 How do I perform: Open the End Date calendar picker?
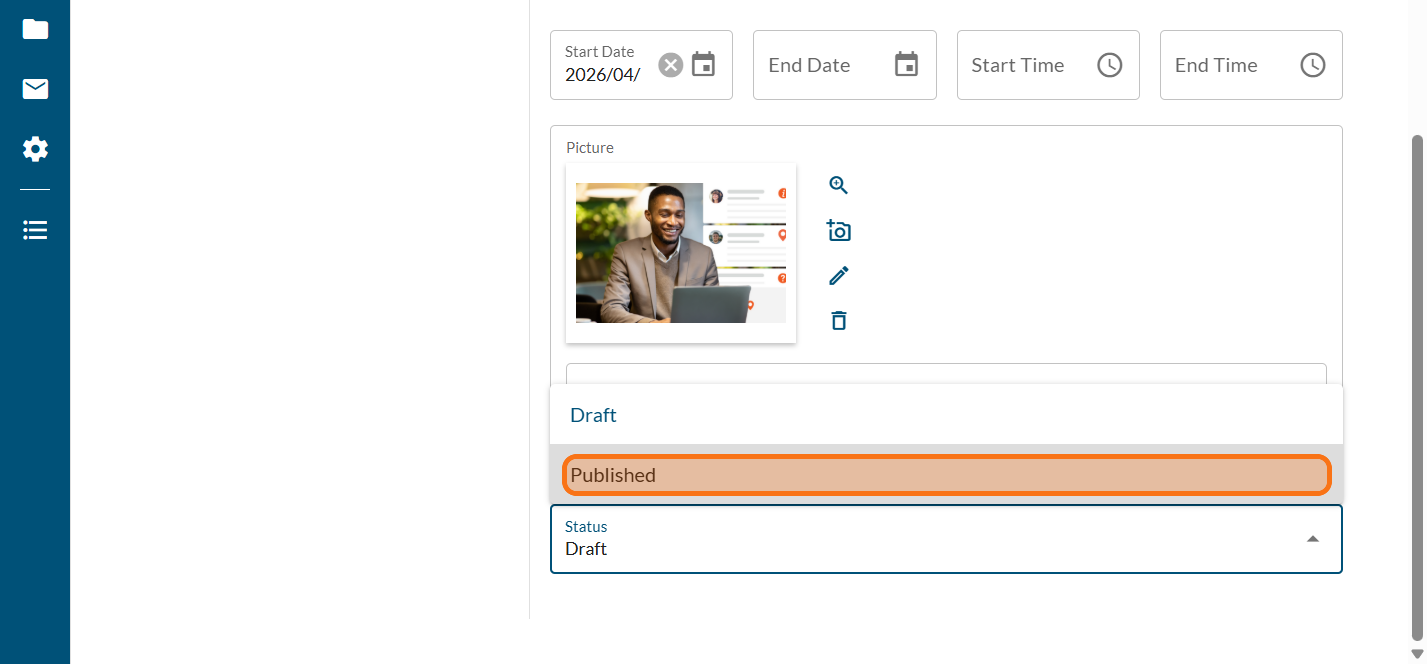(906, 65)
